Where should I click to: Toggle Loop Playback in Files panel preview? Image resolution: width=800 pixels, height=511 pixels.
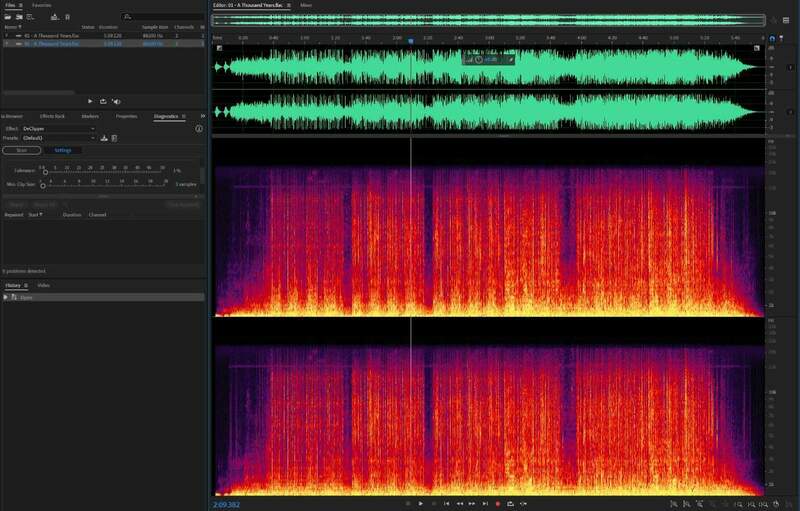point(103,101)
